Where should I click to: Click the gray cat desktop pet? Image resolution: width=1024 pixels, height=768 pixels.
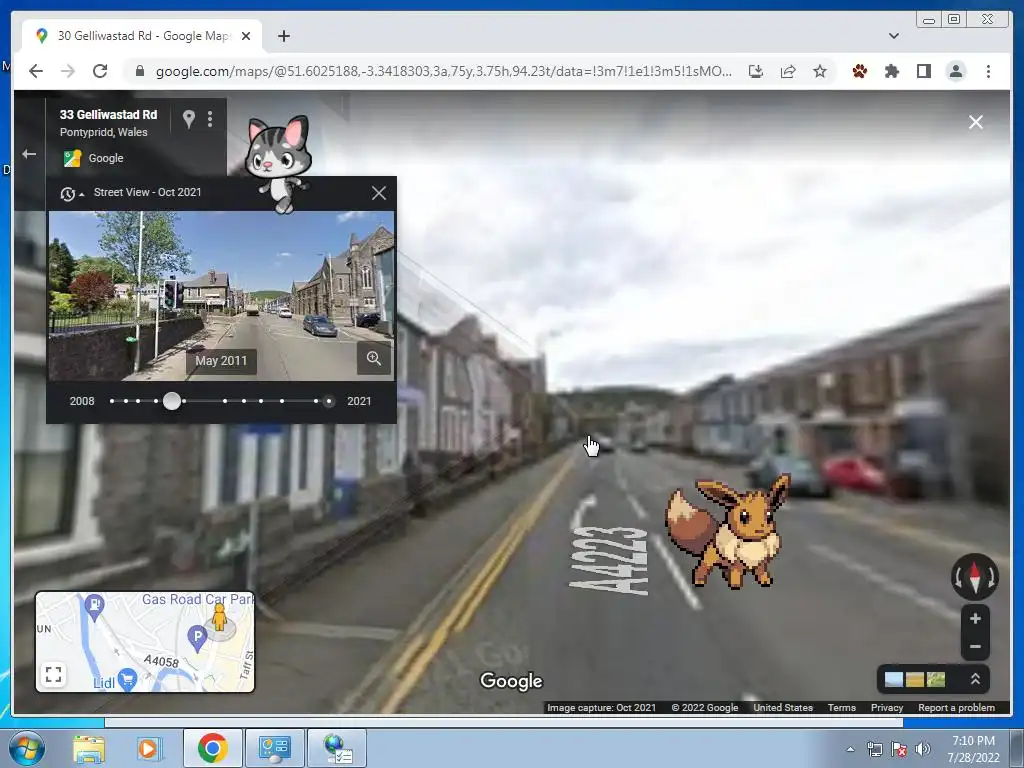click(278, 163)
